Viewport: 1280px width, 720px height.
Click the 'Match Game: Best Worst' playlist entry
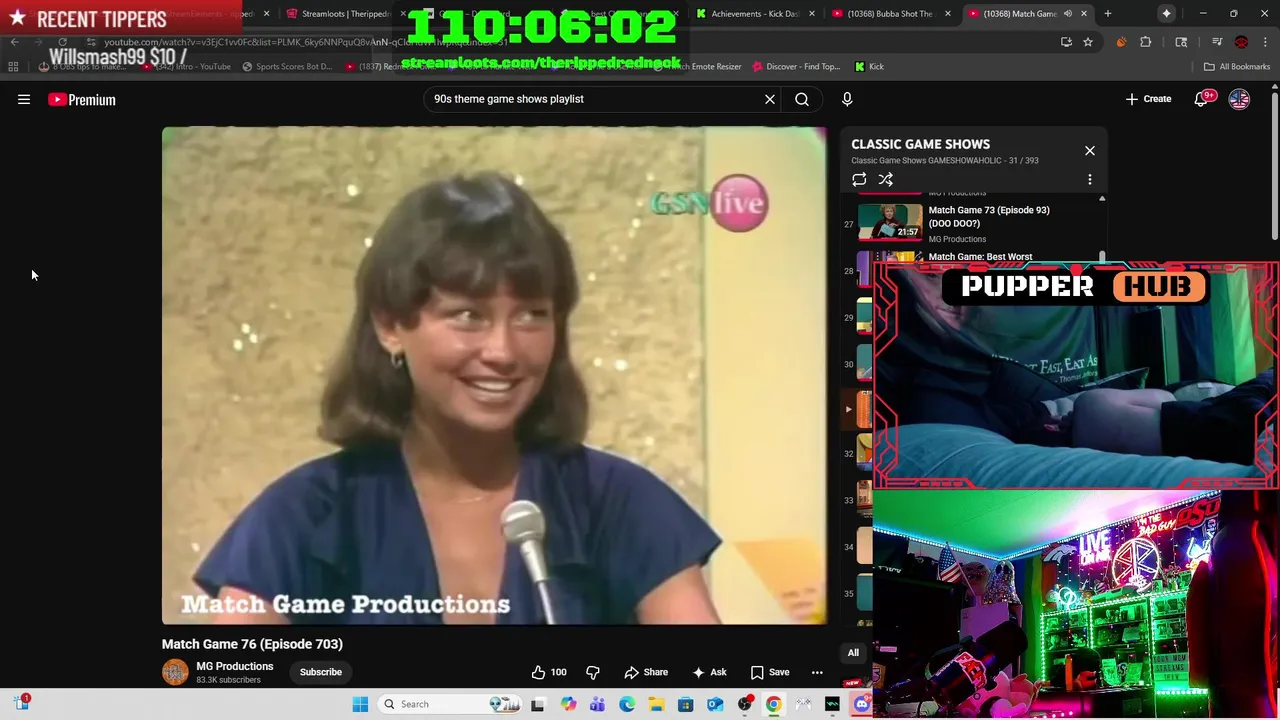click(980, 257)
